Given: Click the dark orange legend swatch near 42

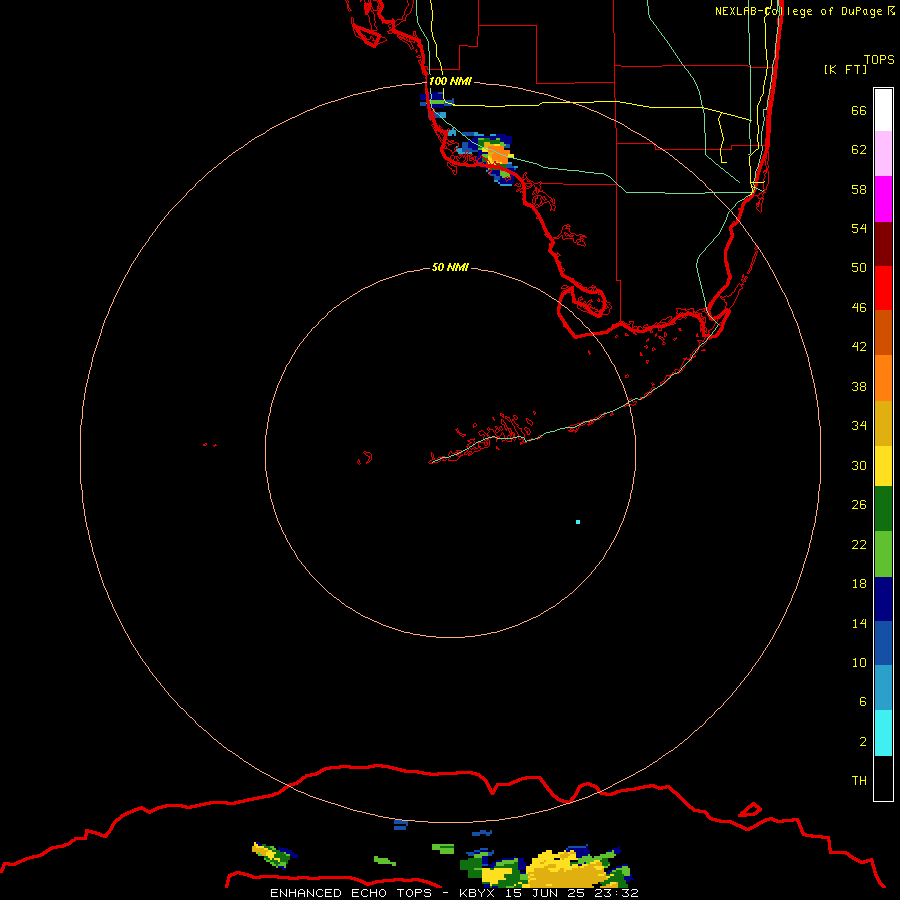Looking at the screenshot, I should coord(883,332).
